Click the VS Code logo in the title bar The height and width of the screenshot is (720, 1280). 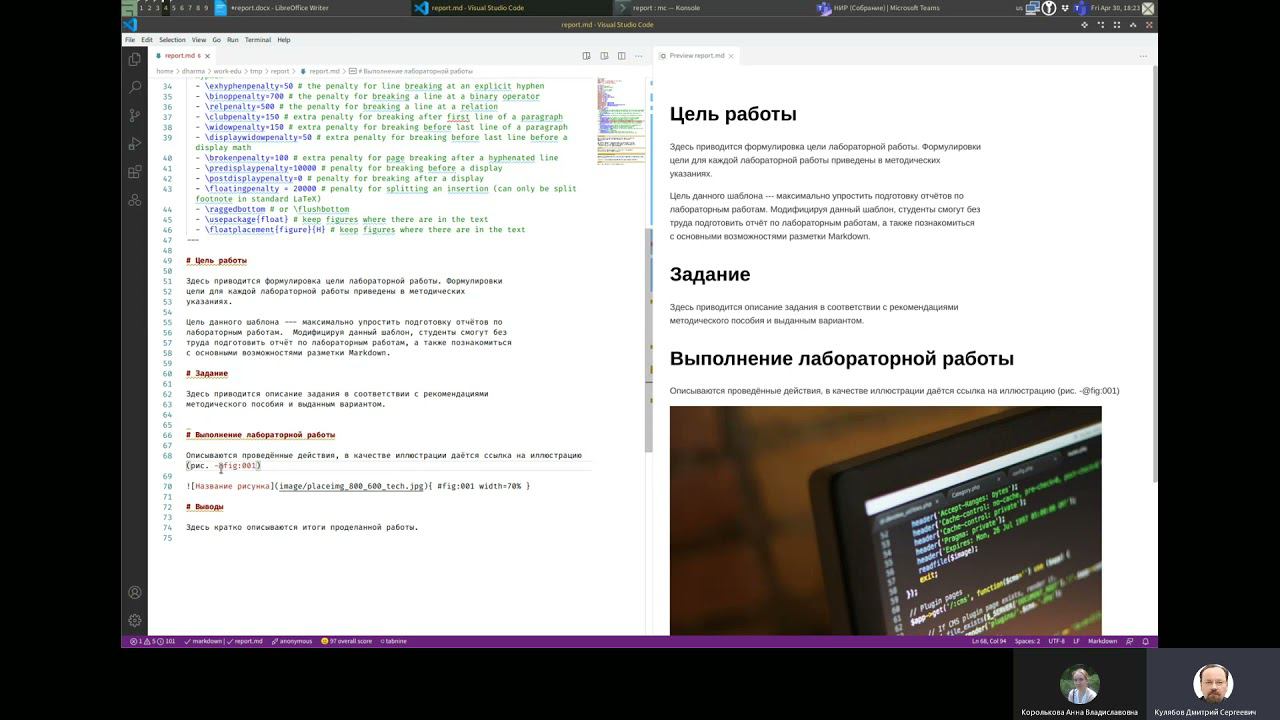point(130,25)
